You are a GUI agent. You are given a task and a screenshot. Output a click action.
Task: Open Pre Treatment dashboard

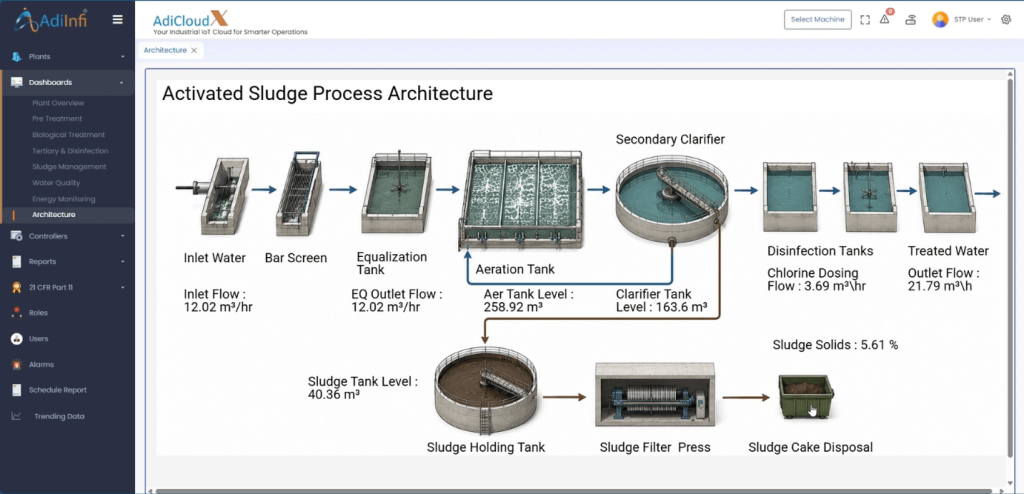pos(57,119)
